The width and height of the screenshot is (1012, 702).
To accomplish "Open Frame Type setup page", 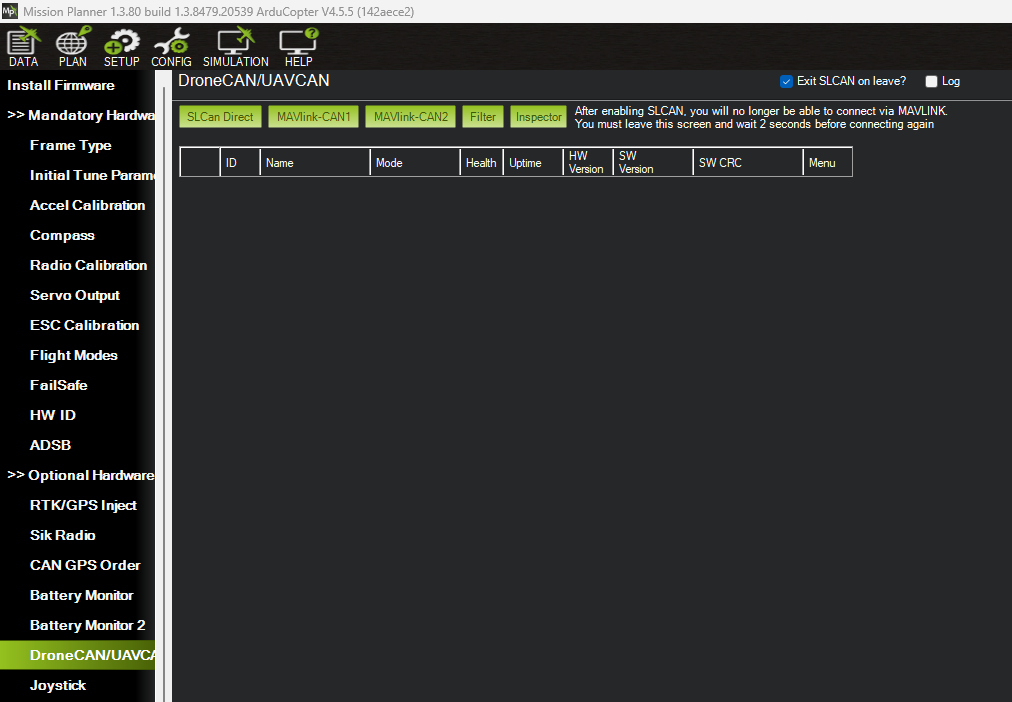I will coord(70,145).
